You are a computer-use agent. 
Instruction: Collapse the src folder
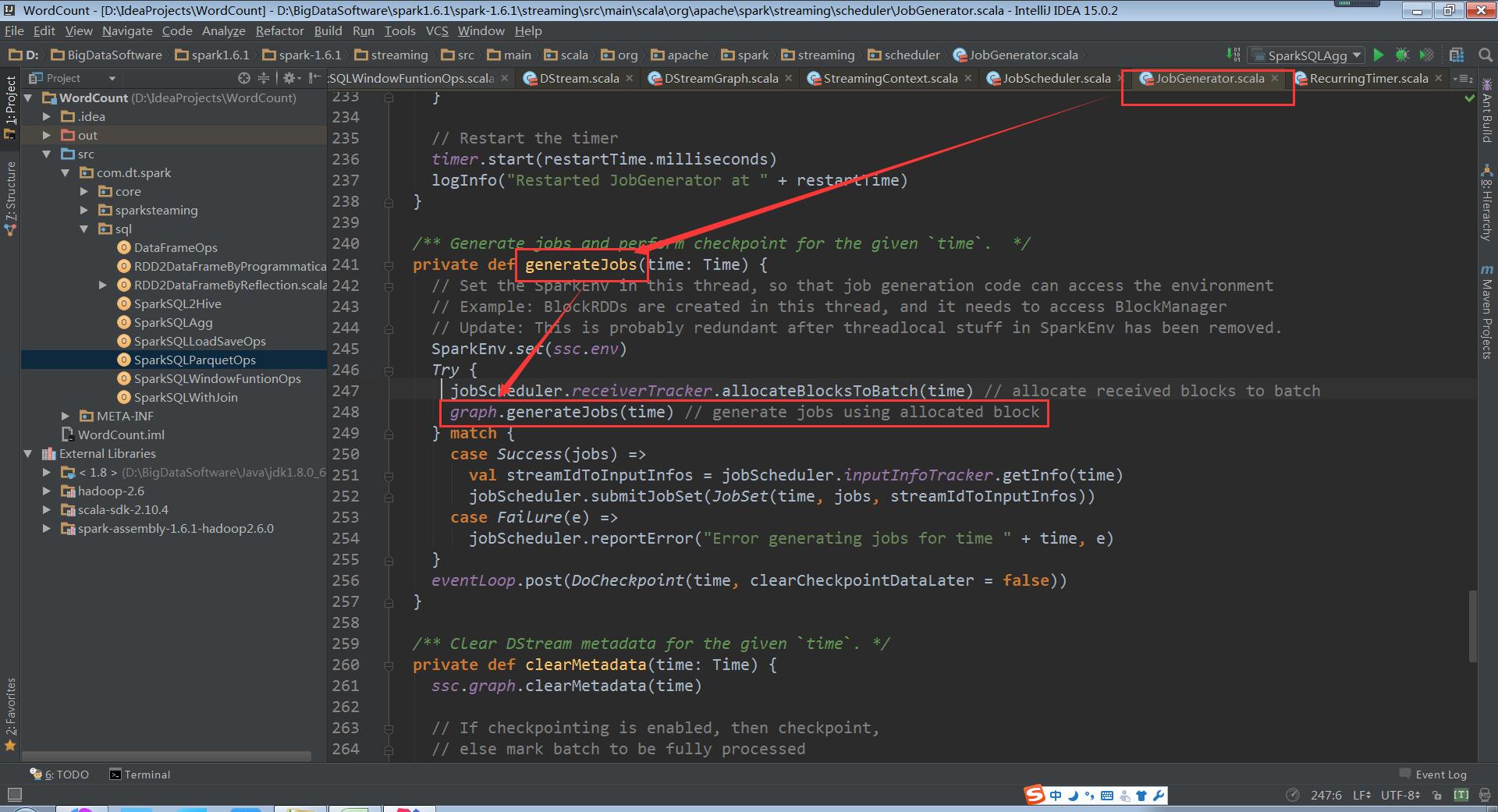47,154
